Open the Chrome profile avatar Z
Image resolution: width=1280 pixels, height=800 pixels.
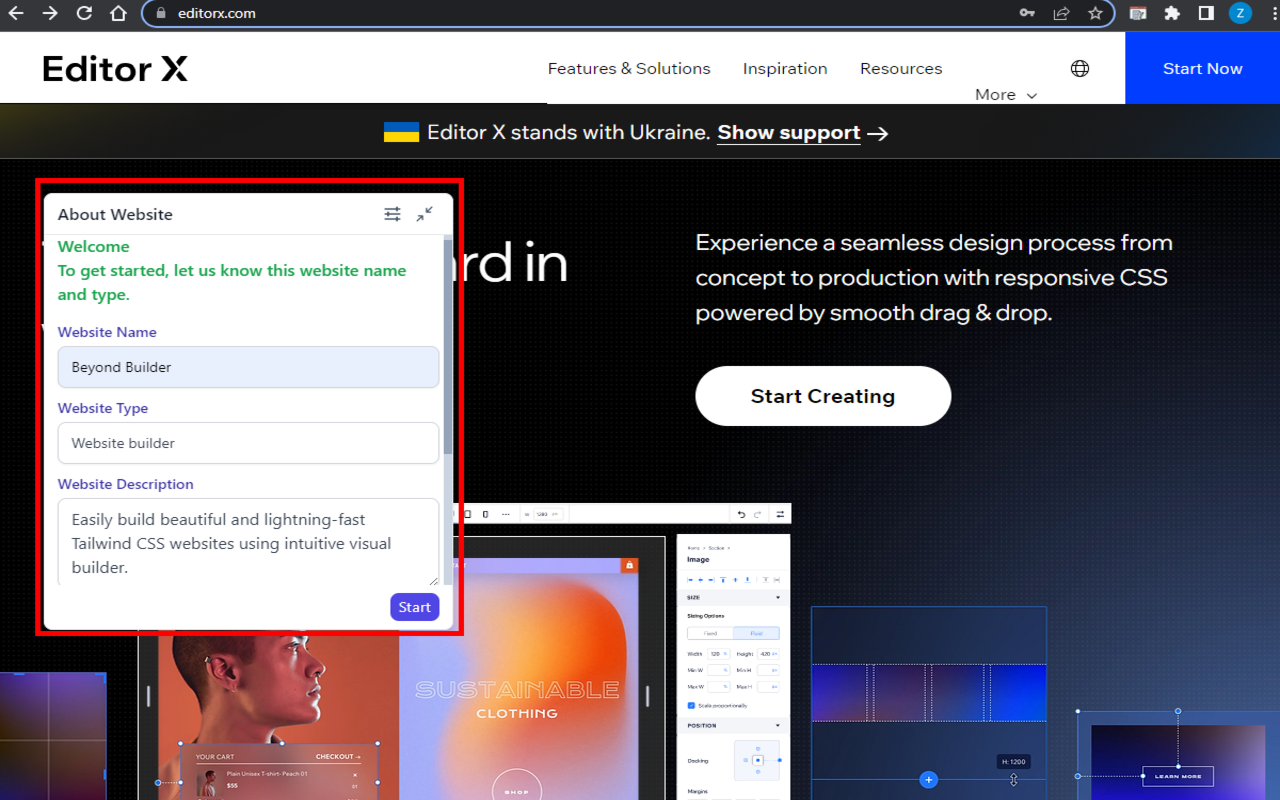click(1240, 13)
